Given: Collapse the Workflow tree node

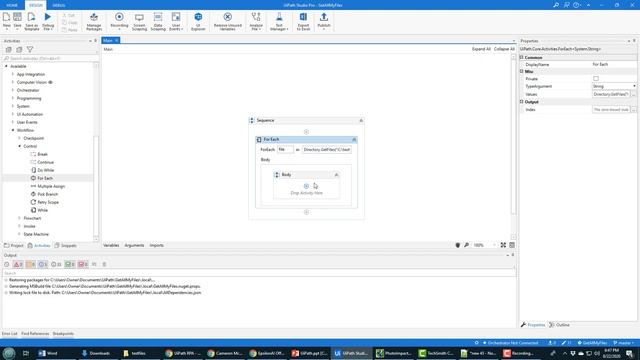Looking at the screenshot, I should [x=13, y=130].
